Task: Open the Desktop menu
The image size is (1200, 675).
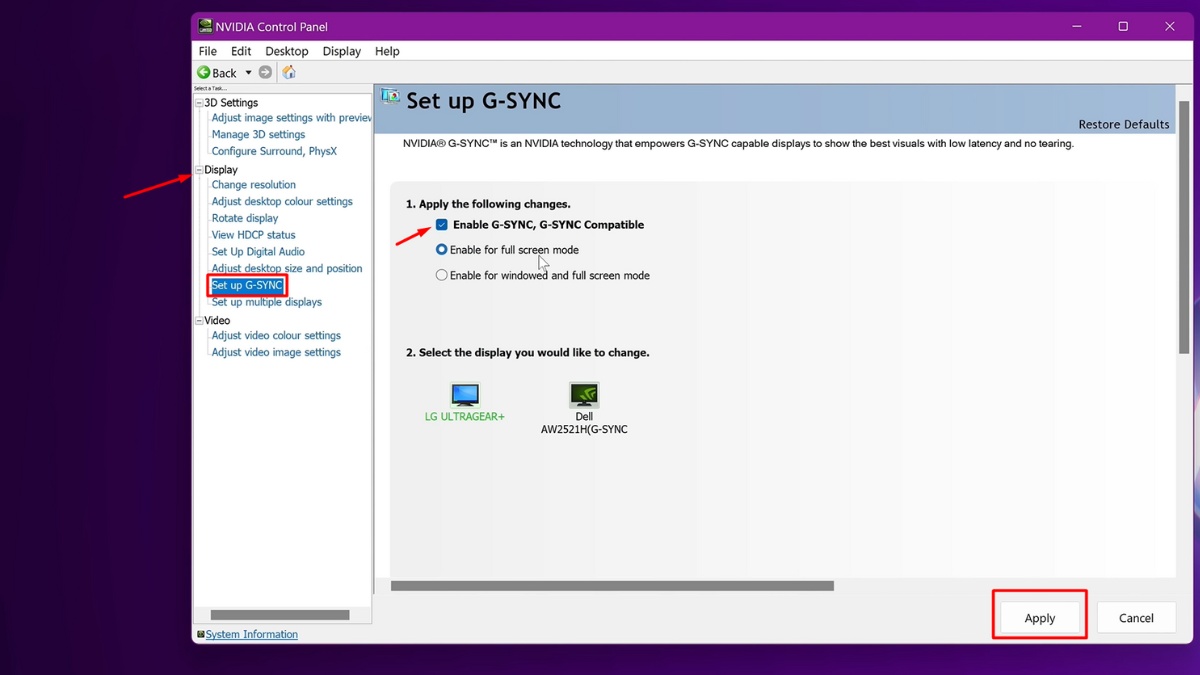Action: [x=287, y=51]
